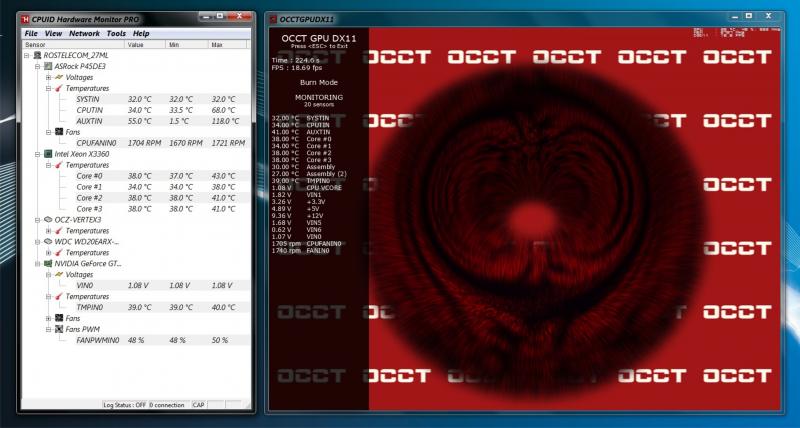Screen dimensions: 800x428
Task: Collapse the ASRock P45DE3 node
Action: (x=38, y=66)
